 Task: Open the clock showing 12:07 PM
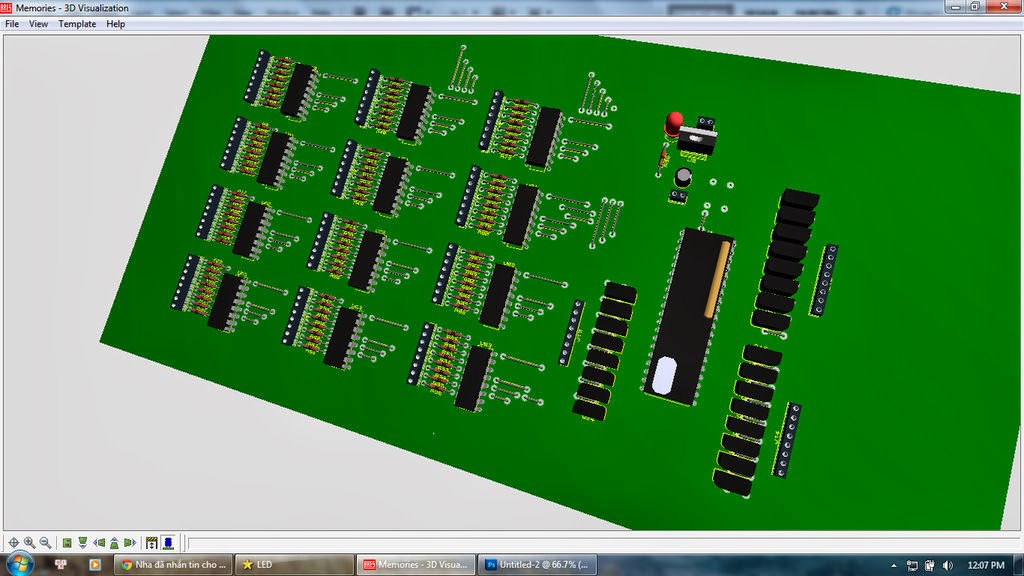tap(985, 566)
